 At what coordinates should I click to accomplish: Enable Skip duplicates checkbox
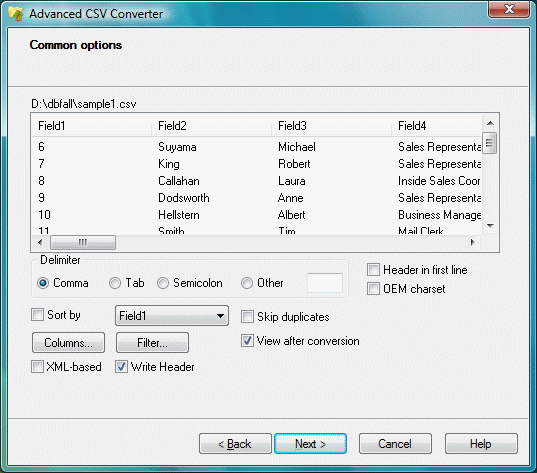coord(247,317)
